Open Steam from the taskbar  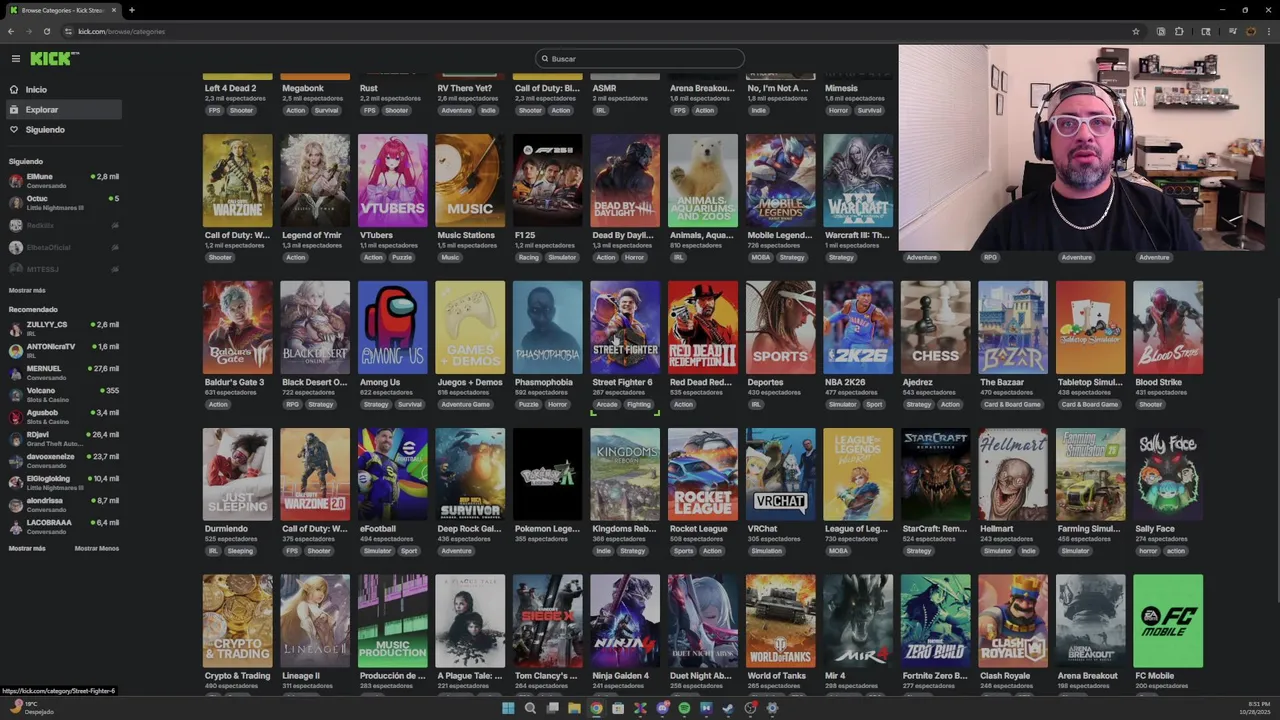point(728,708)
